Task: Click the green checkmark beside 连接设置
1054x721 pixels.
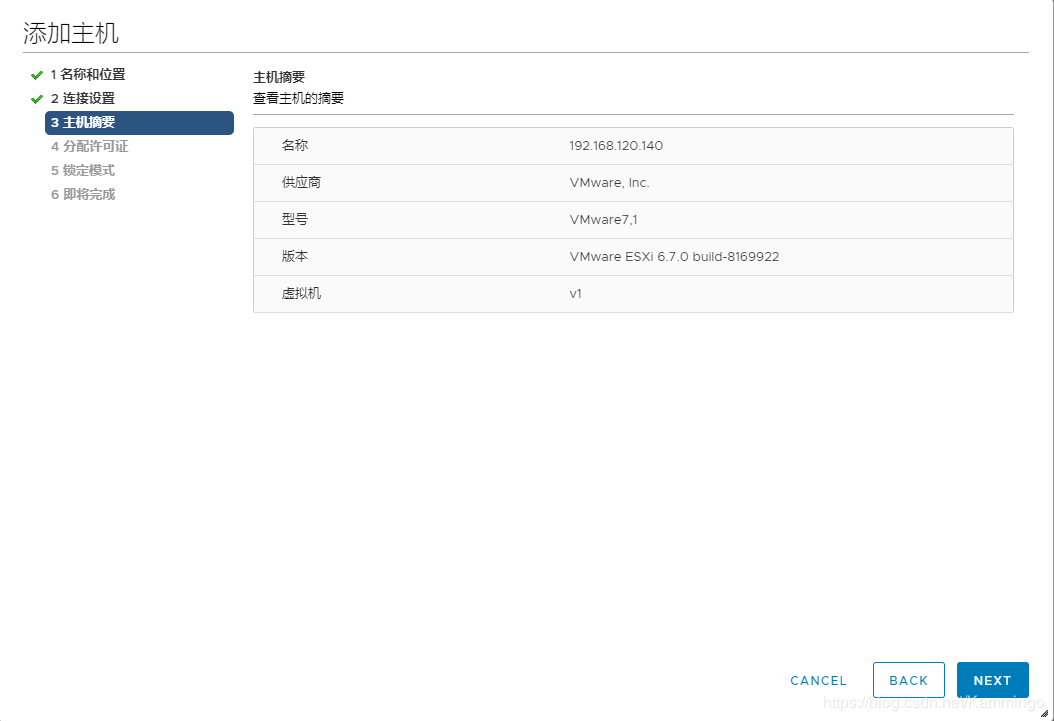Action: pos(38,98)
